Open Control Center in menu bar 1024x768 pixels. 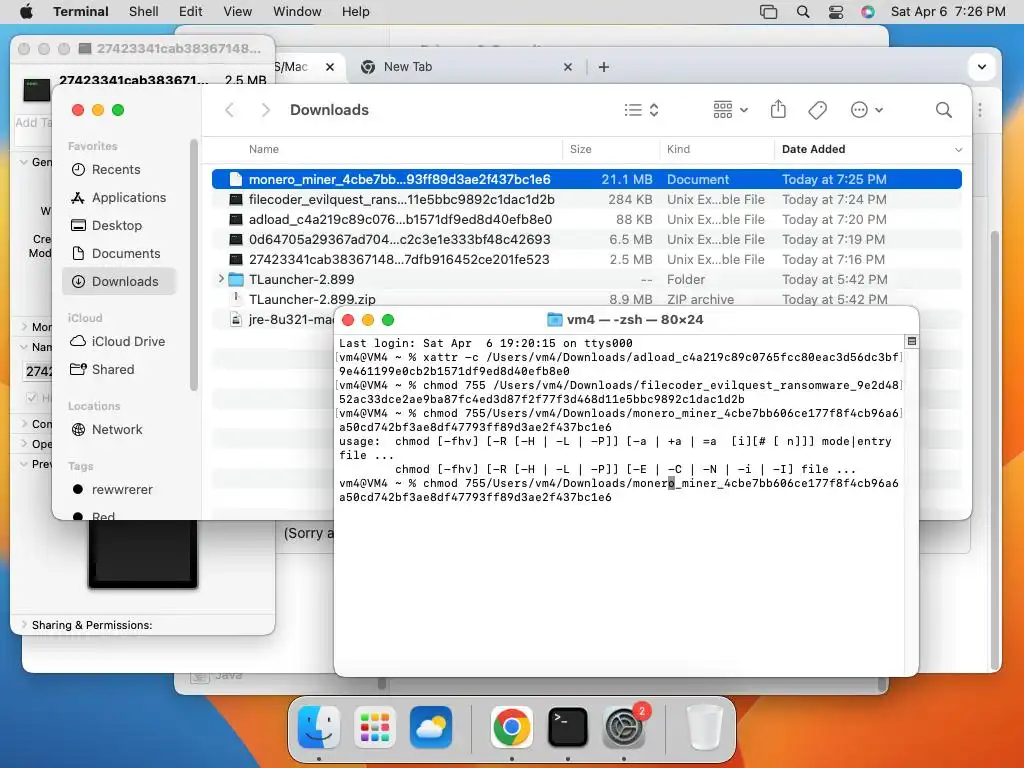tap(835, 11)
